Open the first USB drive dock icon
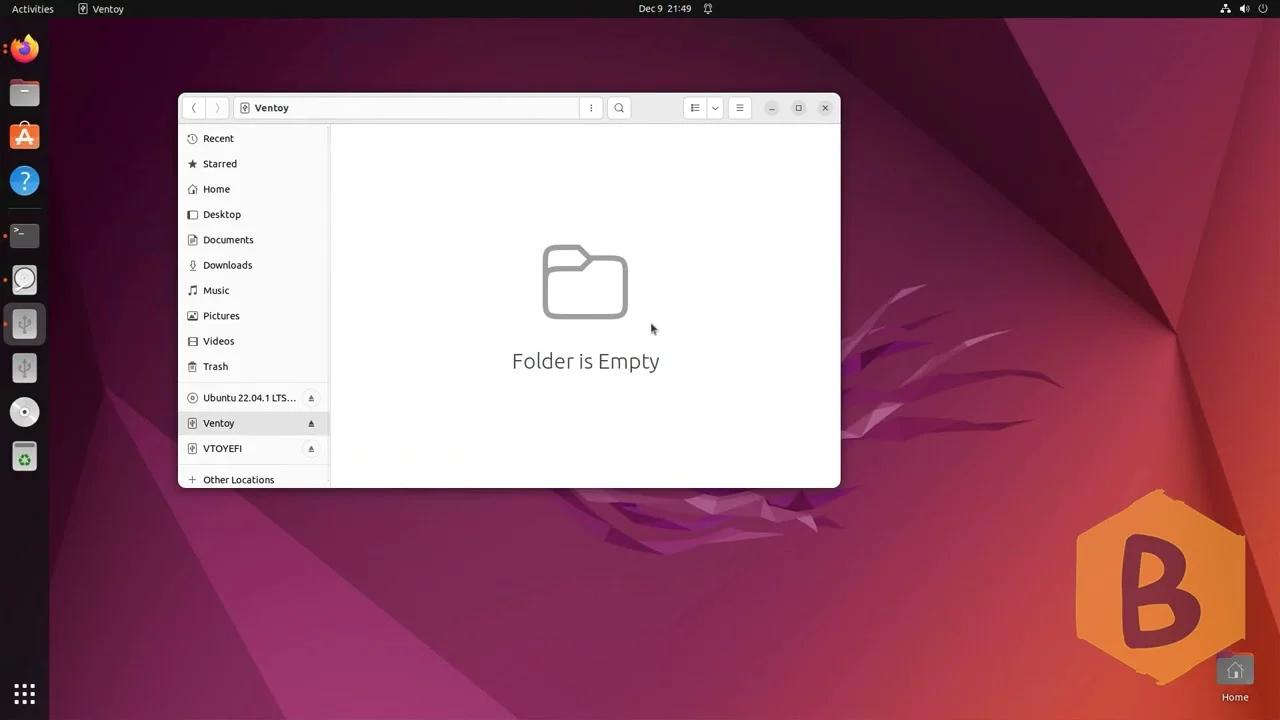 click(25, 324)
